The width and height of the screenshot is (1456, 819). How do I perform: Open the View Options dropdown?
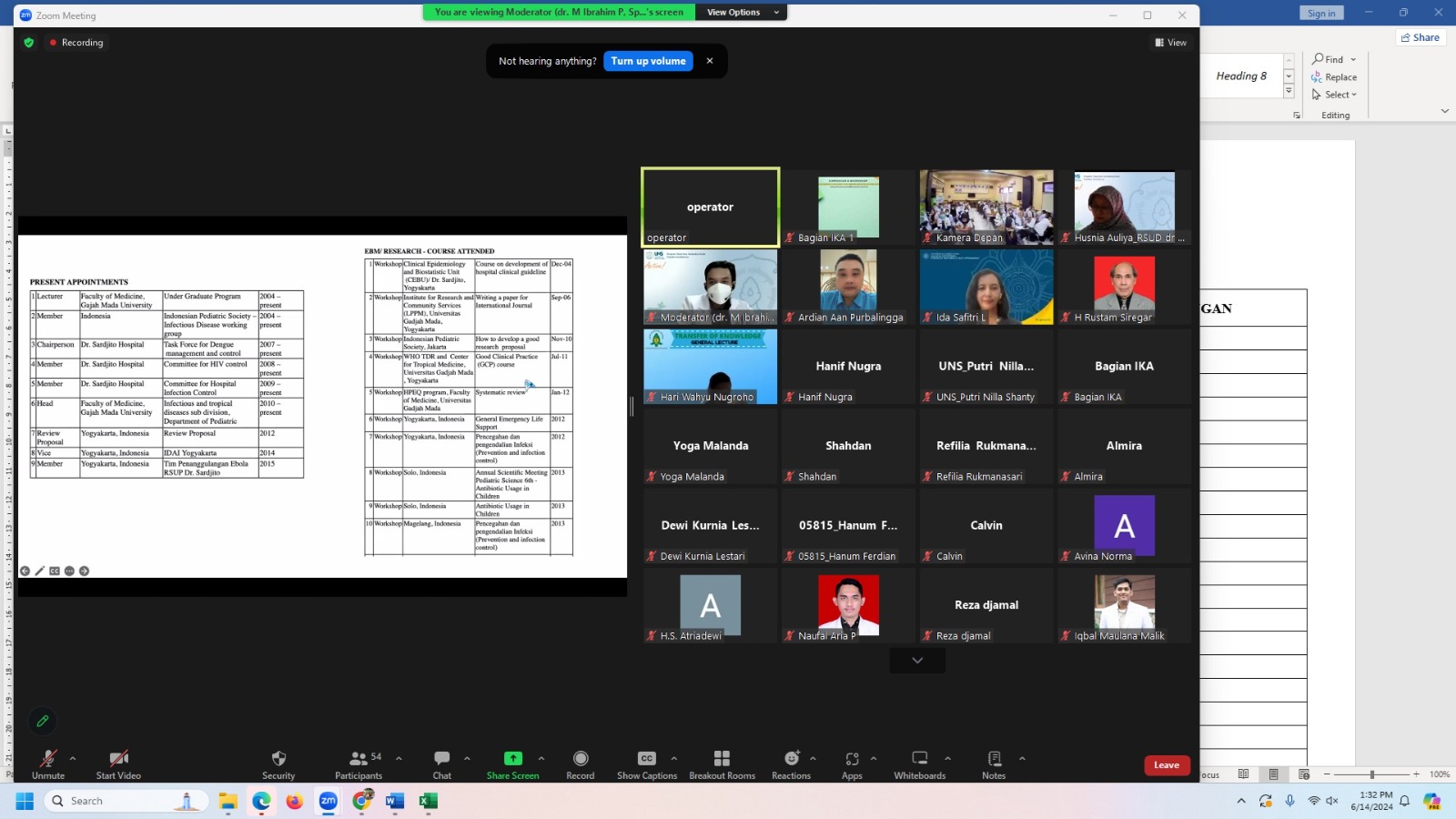coord(743,12)
